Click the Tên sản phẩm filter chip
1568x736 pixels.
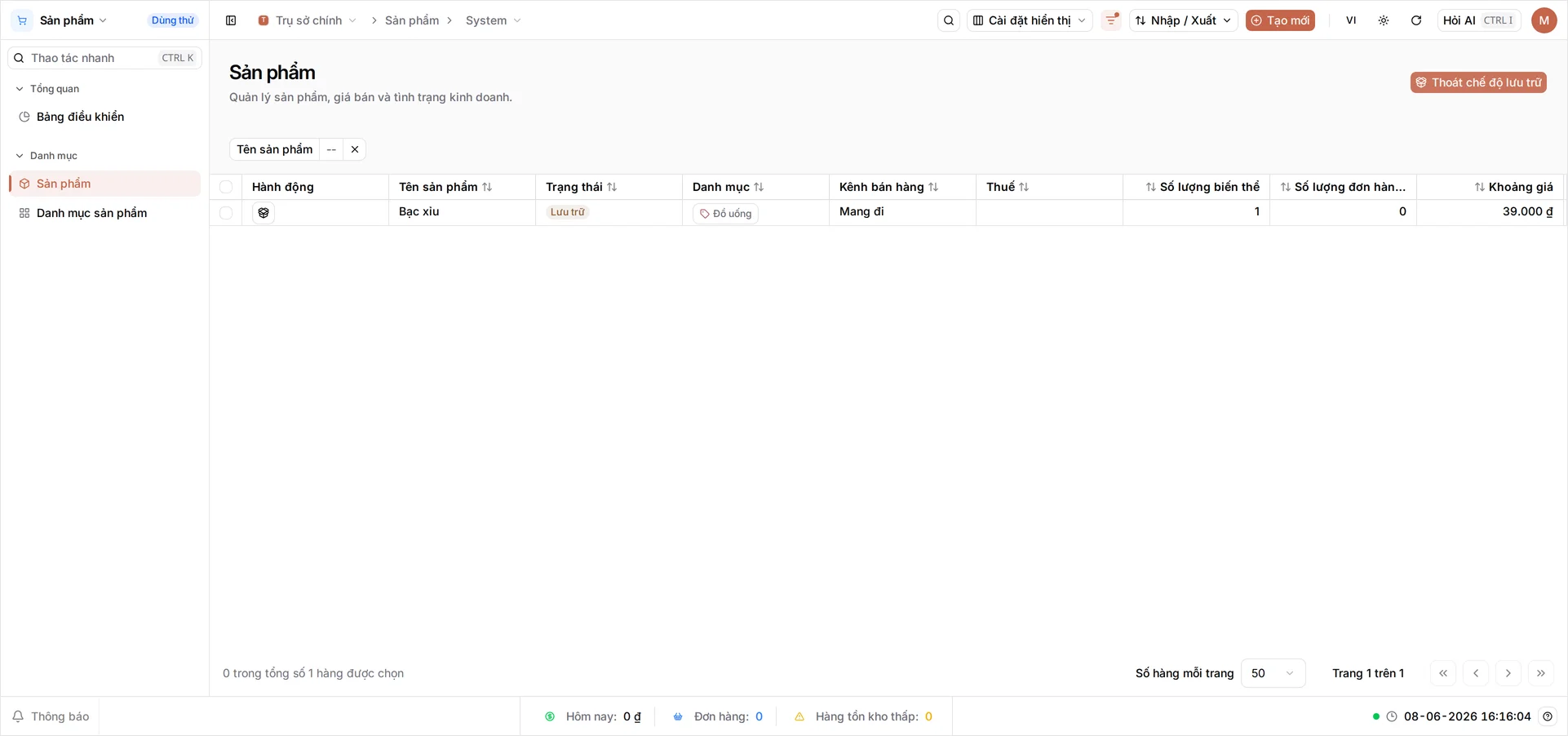[275, 149]
